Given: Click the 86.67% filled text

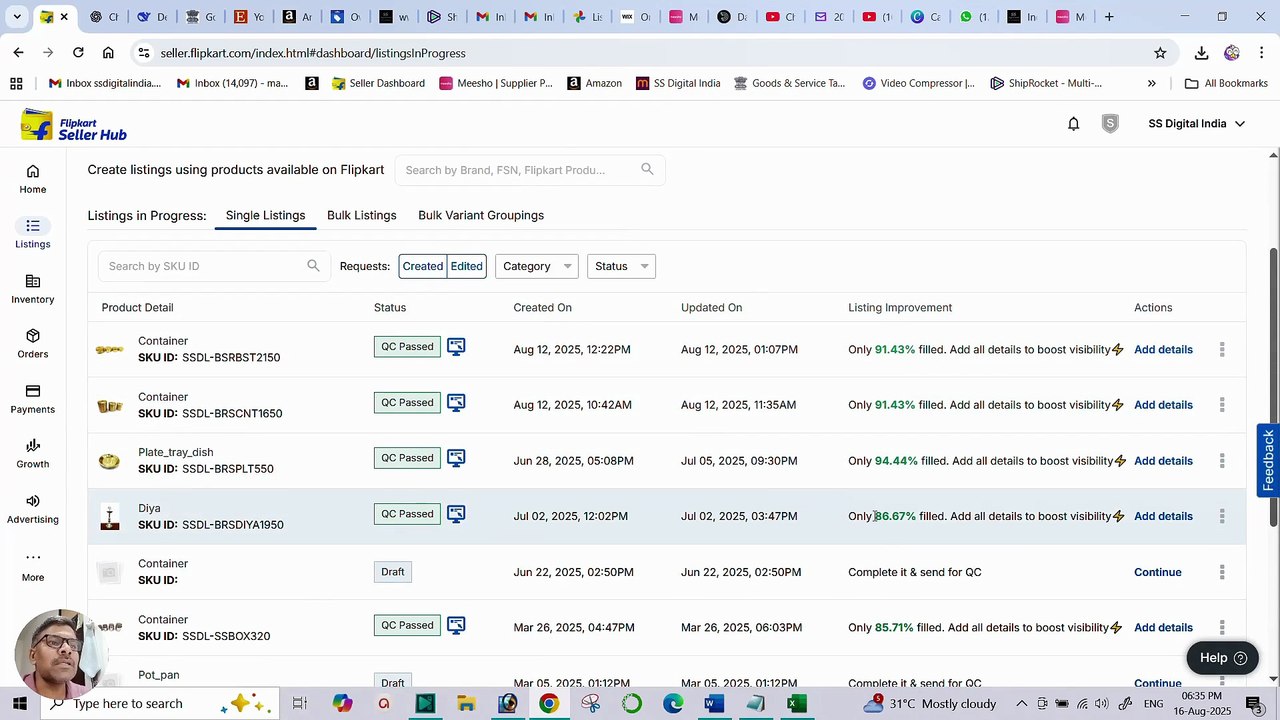Looking at the screenshot, I should (x=895, y=516).
